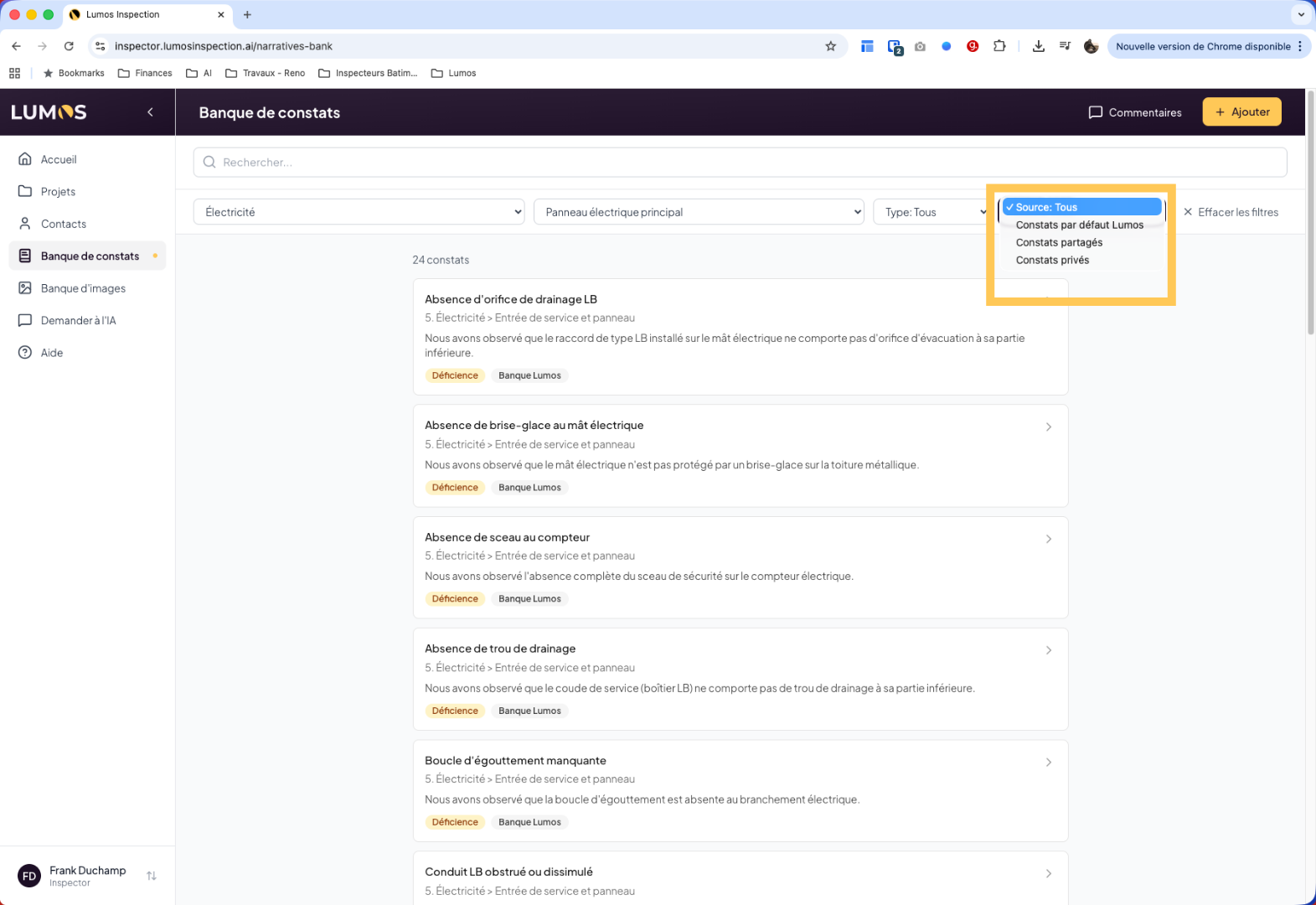The width and height of the screenshot is (1316, 905).
Task: Open the Aide help page
Action: (51, 353)
